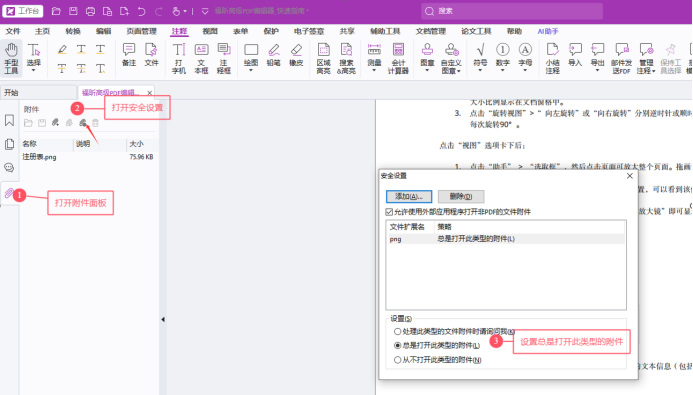Viewport: 693px width, 395px height.
Task: Toggle 允许使用外部应用程序打开非PDF的文件附件 checkbox
Action: (x=389, y=212)
